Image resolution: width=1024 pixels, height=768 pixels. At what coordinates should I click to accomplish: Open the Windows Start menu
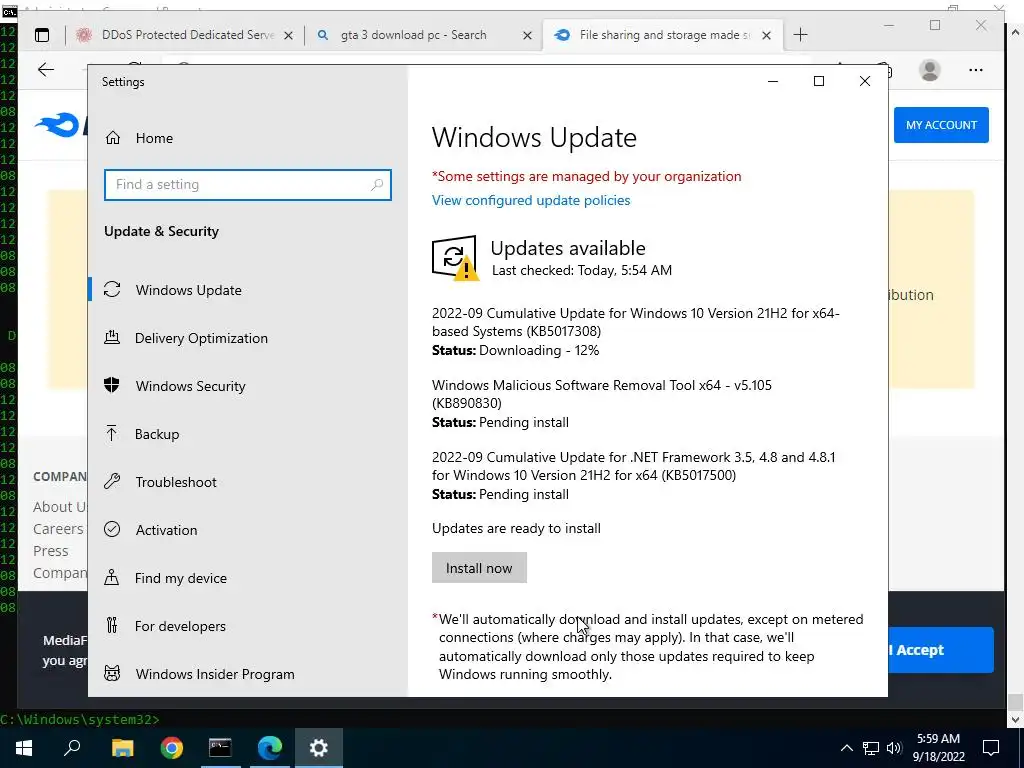[24, 748]
